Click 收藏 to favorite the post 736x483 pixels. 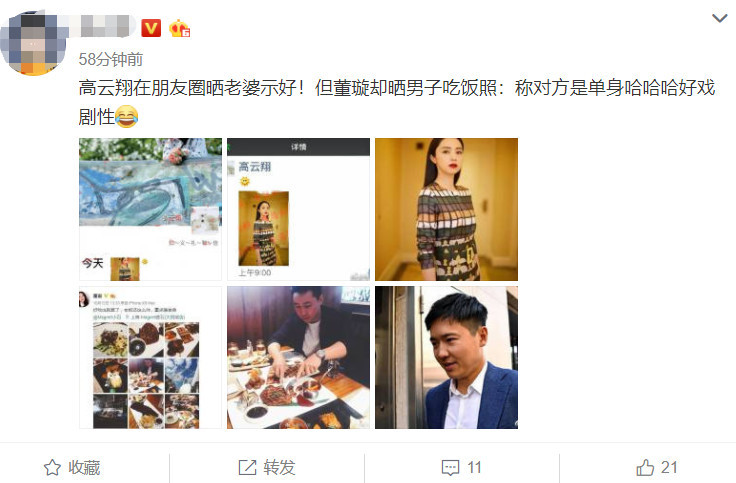click(84, 468)
